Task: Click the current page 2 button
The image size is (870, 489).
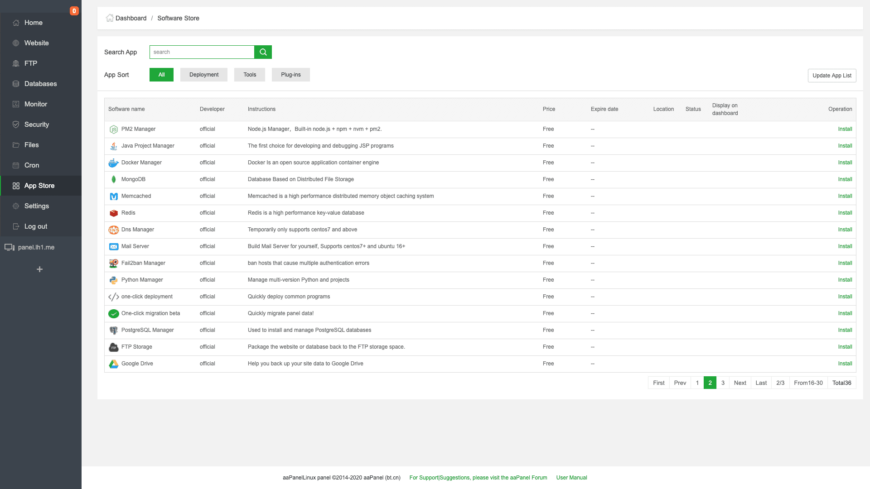Action: click(x=710, y=383)
